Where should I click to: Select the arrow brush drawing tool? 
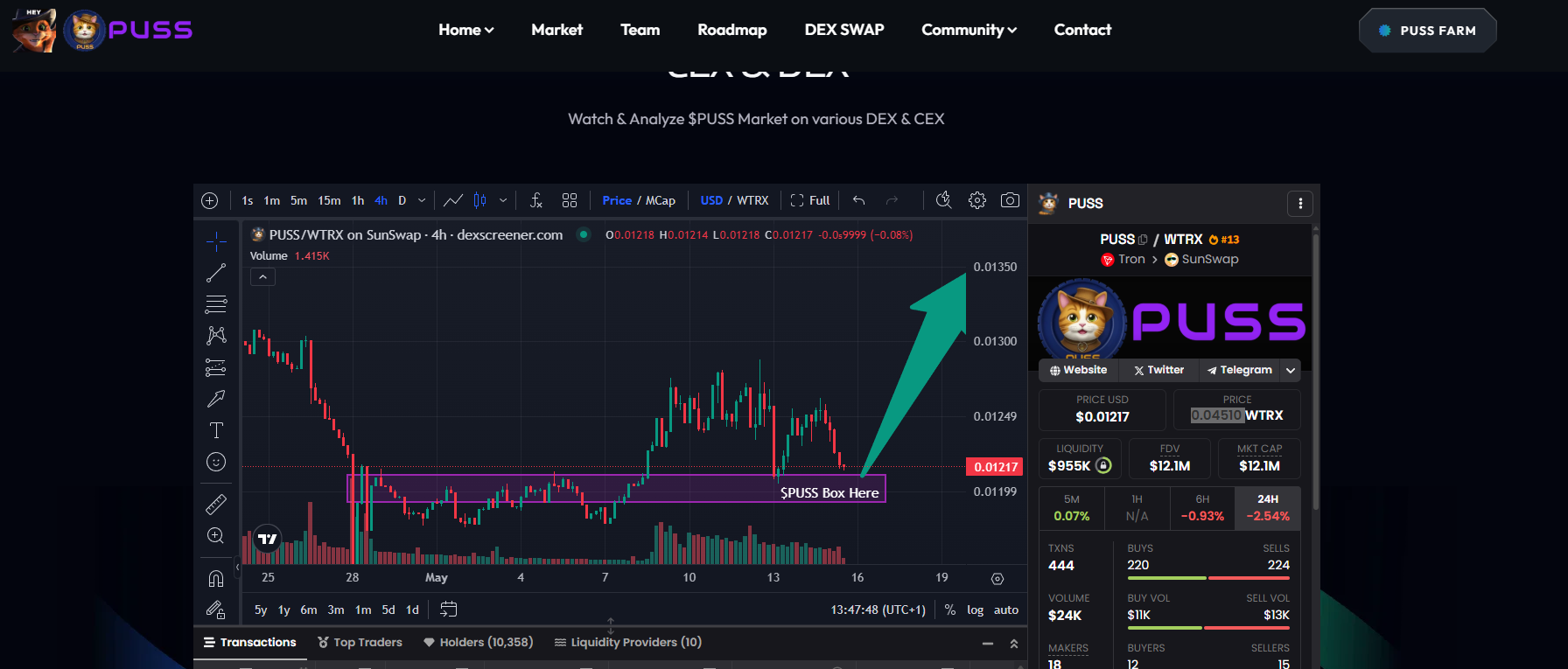216,399
